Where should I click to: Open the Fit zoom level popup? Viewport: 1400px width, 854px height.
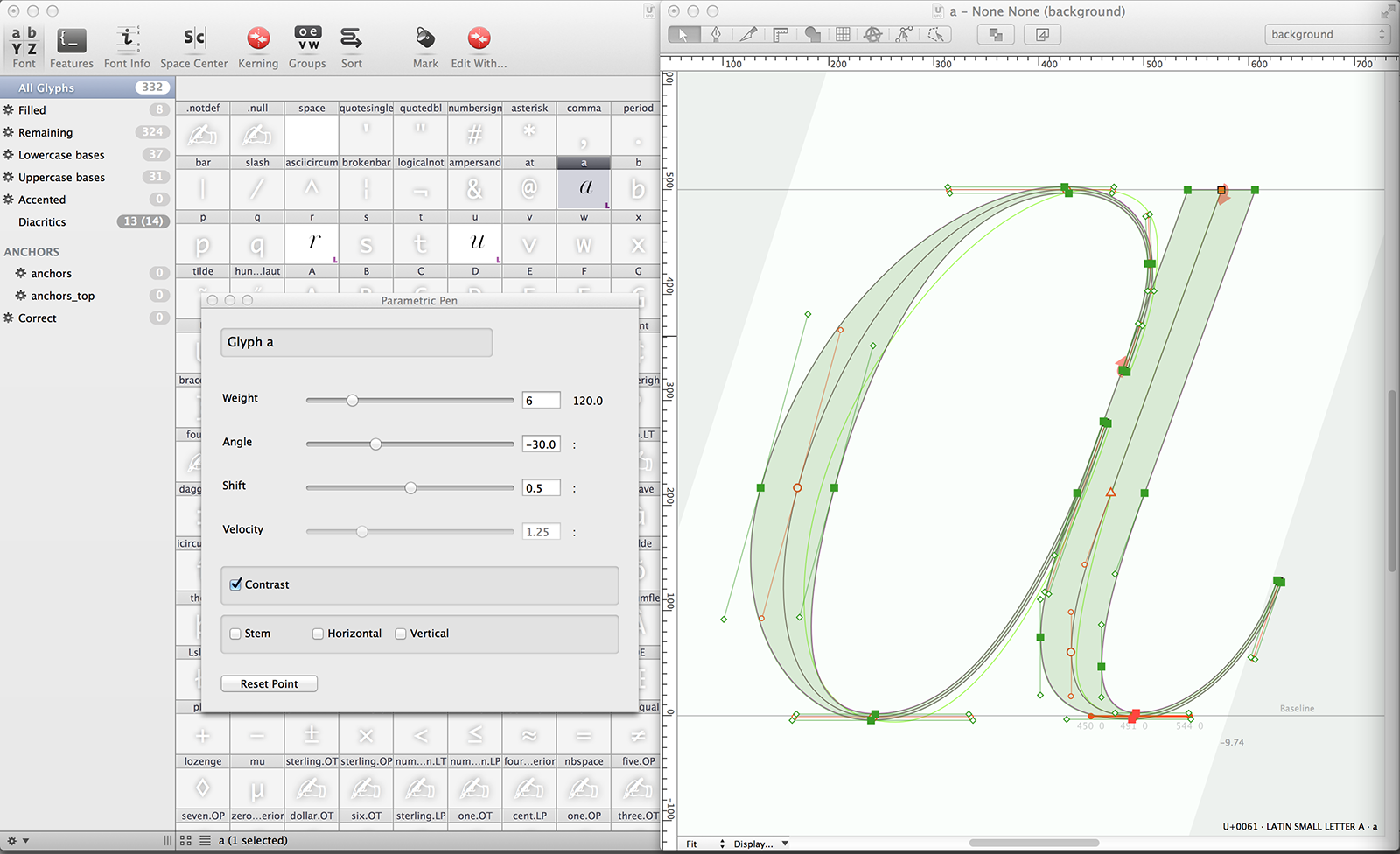tap(705, 843)
